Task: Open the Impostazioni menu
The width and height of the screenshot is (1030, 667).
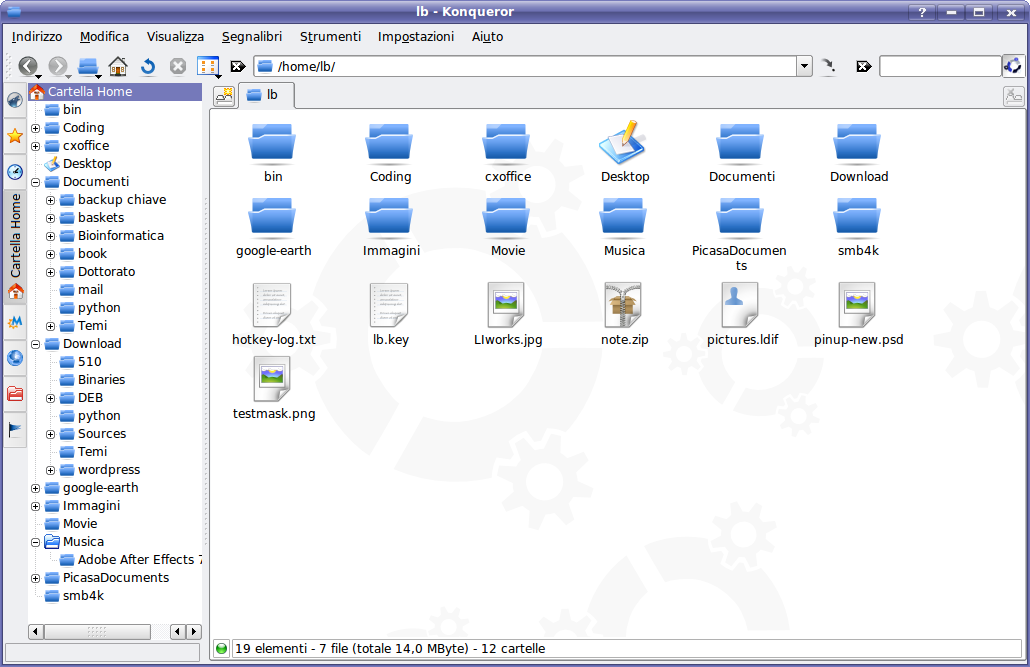Action: (415, 37)
